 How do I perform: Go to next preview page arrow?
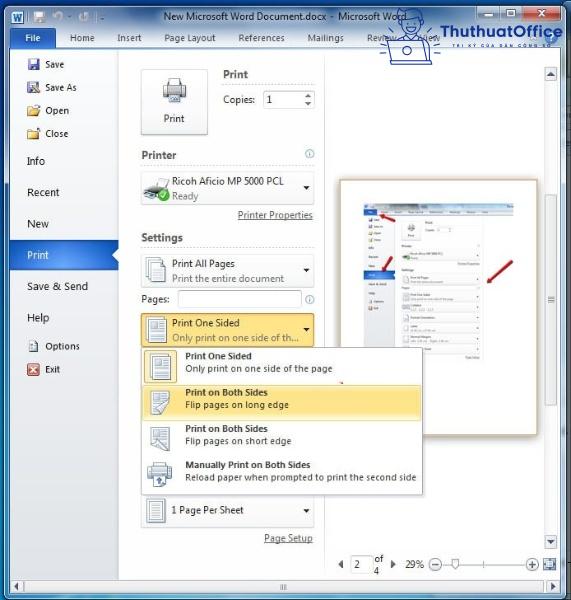(x=393, y=564)
